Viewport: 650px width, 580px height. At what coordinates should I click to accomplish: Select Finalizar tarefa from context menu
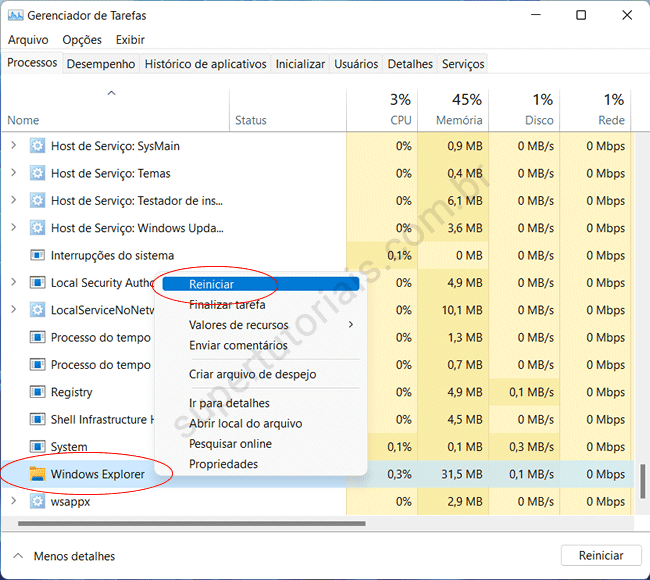227,305
